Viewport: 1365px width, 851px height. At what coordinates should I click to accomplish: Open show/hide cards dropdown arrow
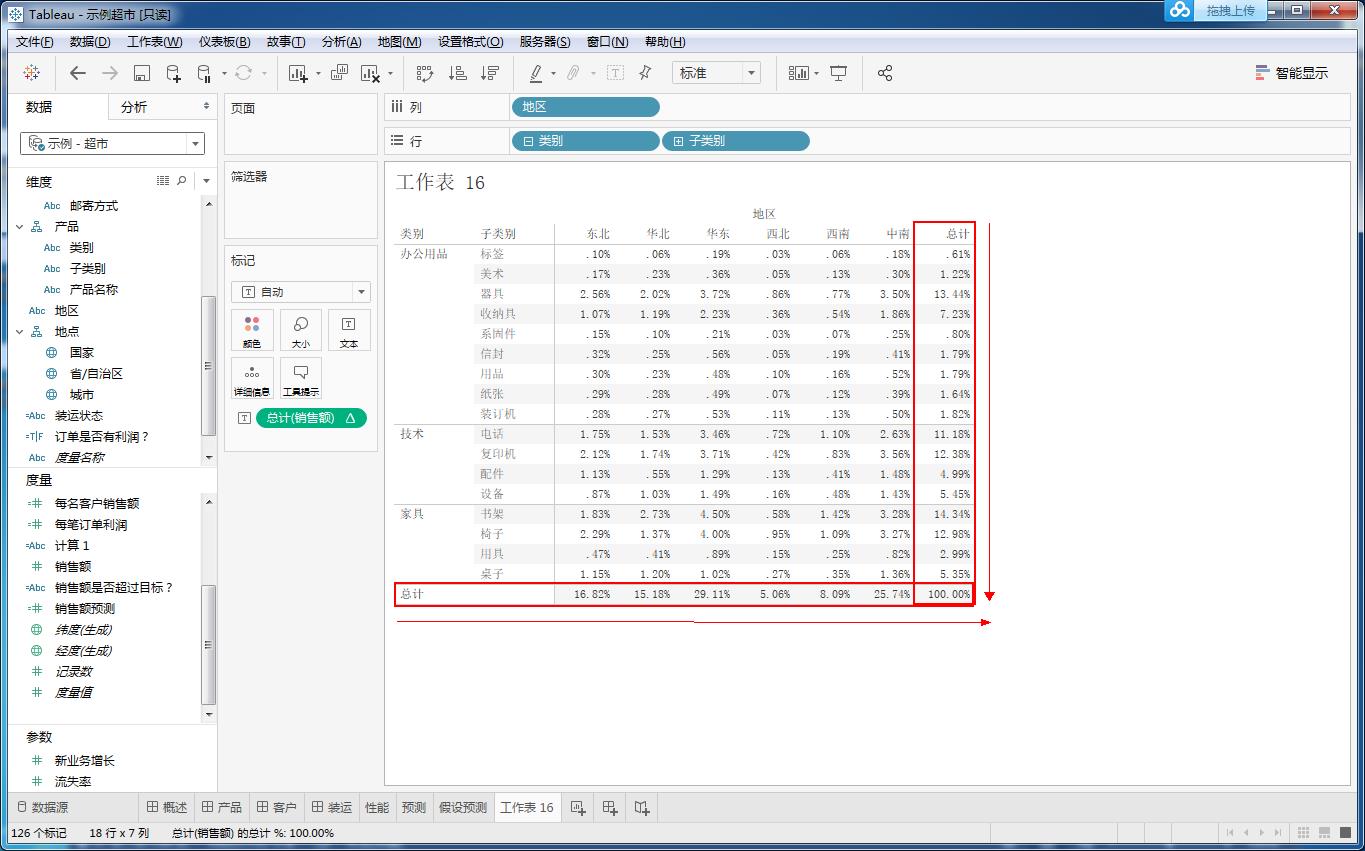(816, 74)
